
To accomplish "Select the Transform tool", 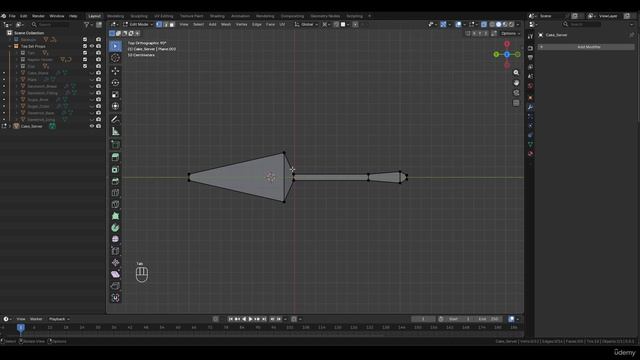I will pyautogui.click(x=115, y=106).
